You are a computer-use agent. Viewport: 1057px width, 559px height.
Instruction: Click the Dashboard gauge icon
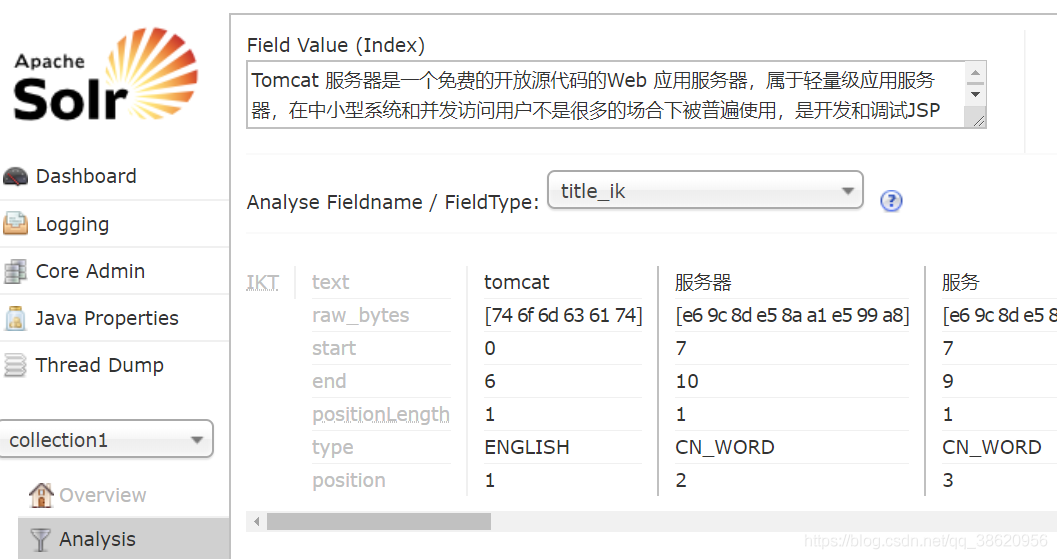tap(15, 177)
